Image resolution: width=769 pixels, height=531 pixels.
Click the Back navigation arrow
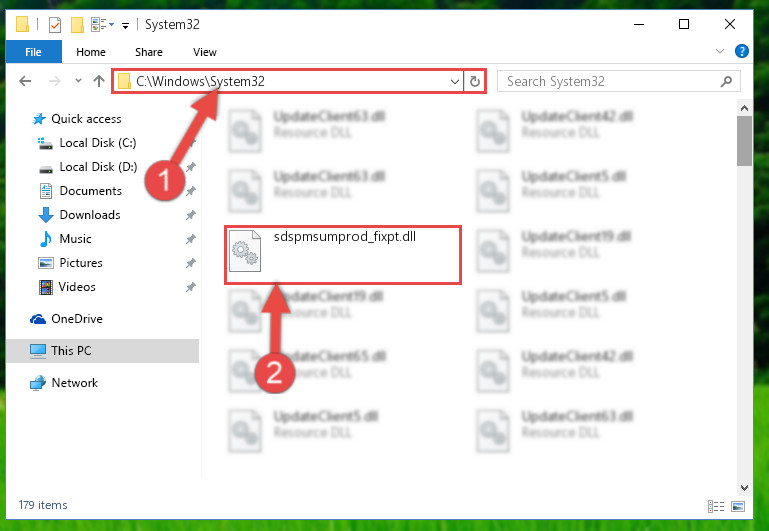pyautogui.click(x=25, y=81)
